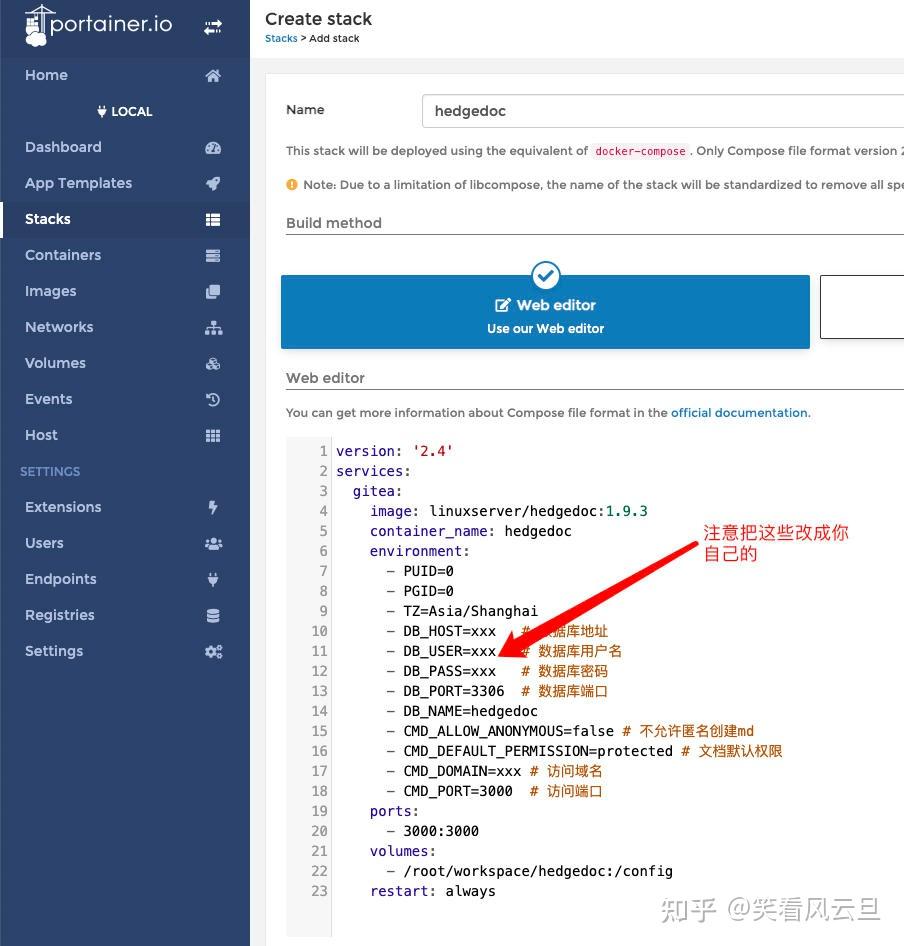904x946 pixels.
Task: Click the Stacks breadcrumb link
Action: click(280, 38)
